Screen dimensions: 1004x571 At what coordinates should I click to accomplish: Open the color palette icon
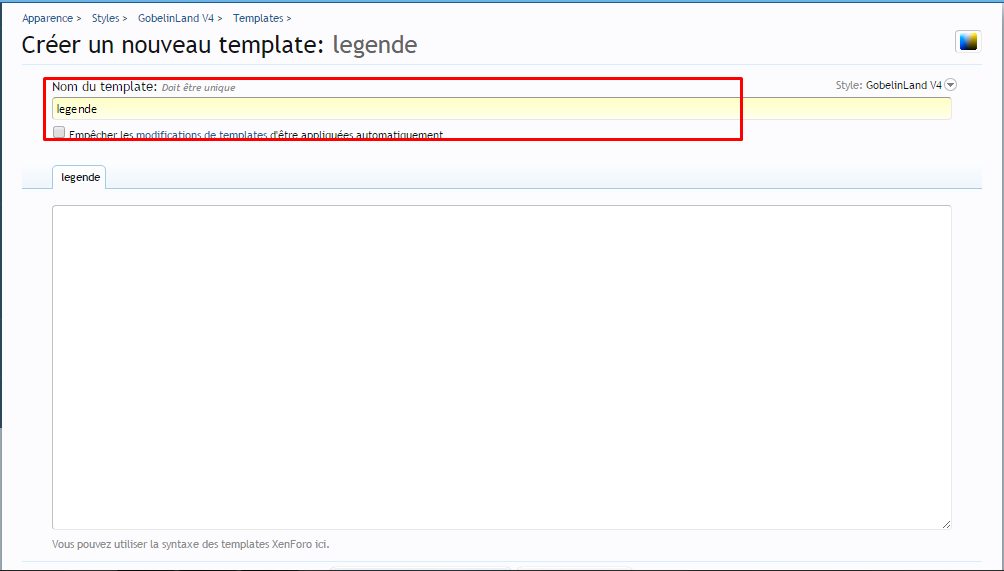(x=968, y=41)
